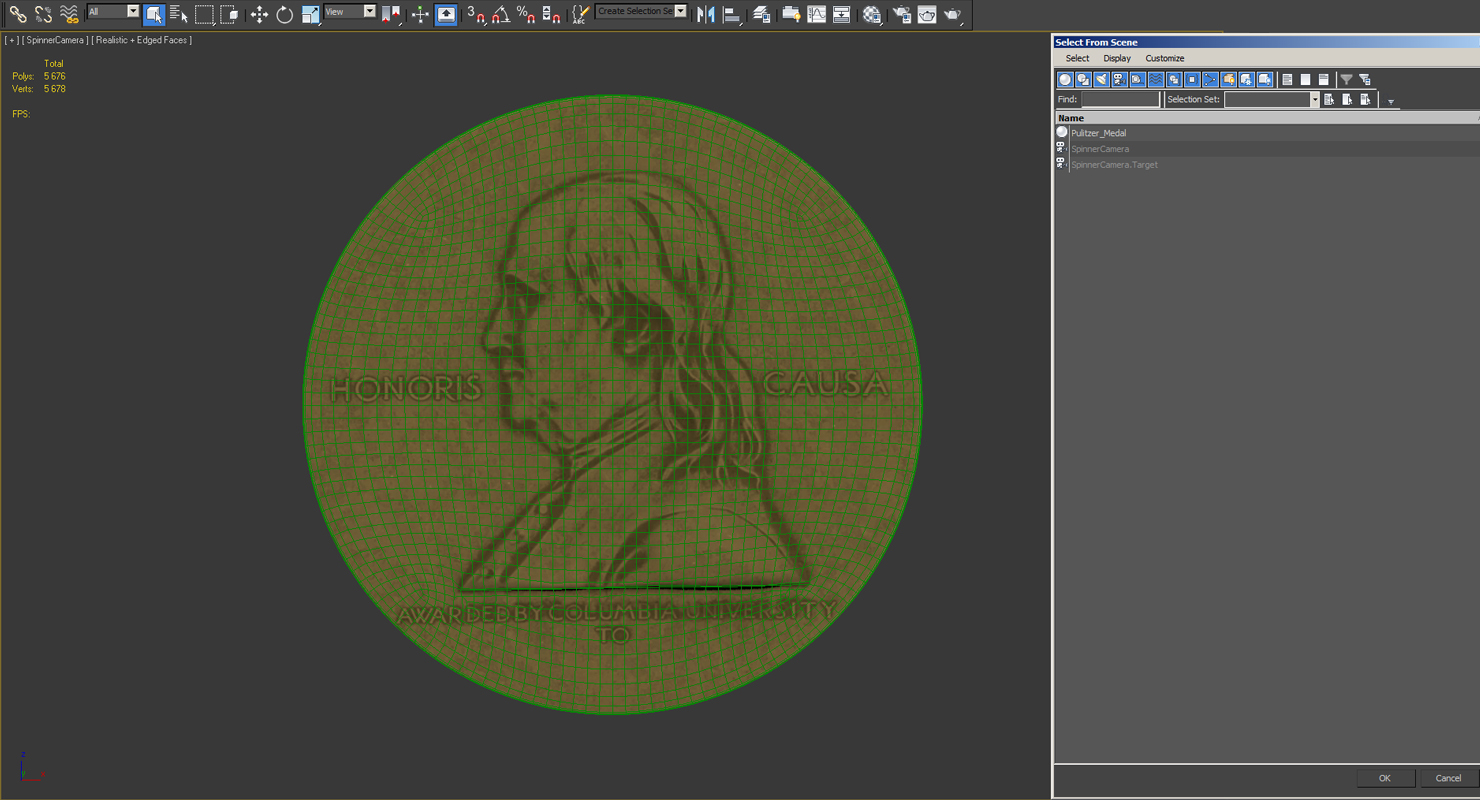Viewport: 1480px width, 800px height.
Task: Toggle Spinner Snap
Action: coord(551,14)
